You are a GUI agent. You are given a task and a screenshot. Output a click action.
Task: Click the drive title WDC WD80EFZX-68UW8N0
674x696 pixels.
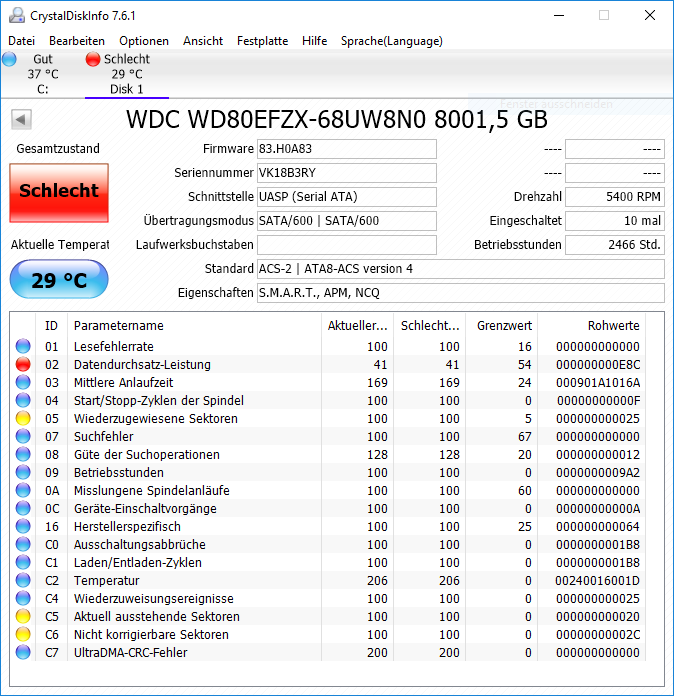pos(337,119)
